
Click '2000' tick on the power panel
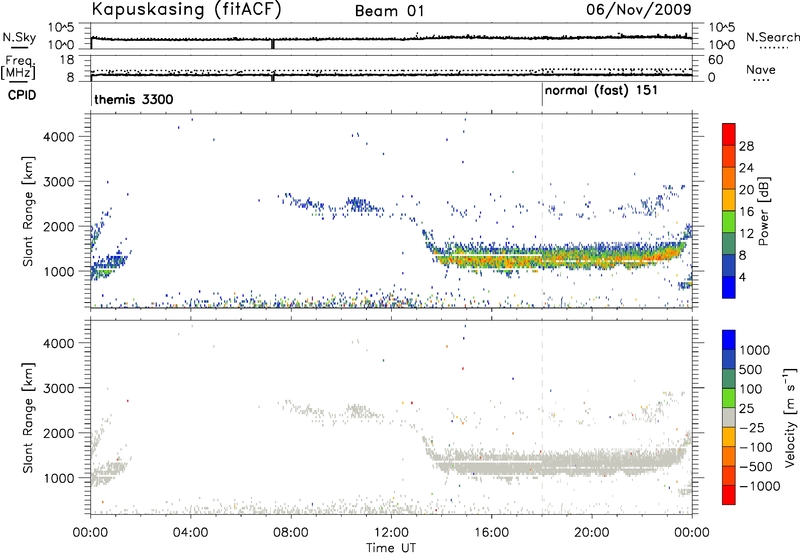tap(58, 226)
